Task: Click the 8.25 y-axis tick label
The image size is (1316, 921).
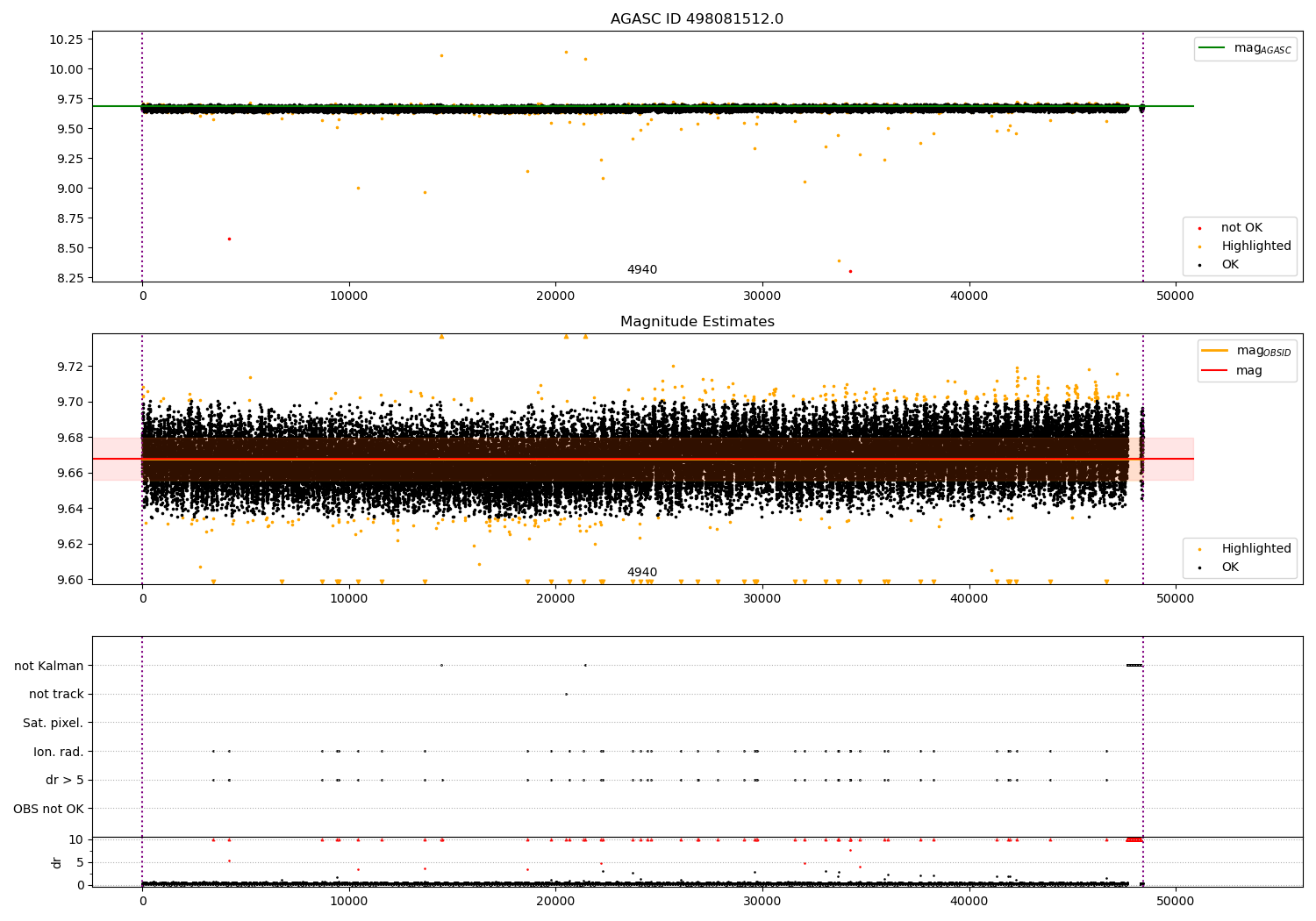Action: tap(69, 278)
